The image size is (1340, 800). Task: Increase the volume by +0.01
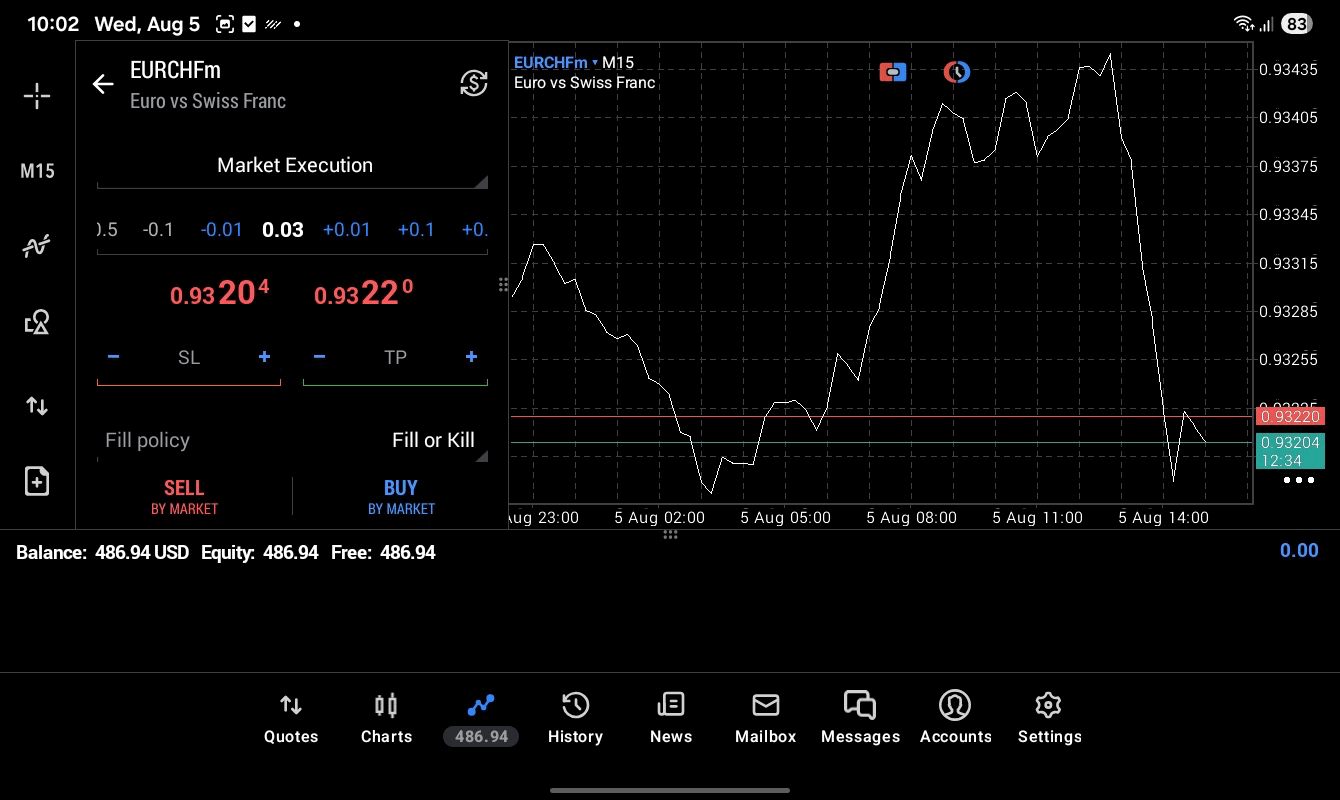[x=347, y=230]
